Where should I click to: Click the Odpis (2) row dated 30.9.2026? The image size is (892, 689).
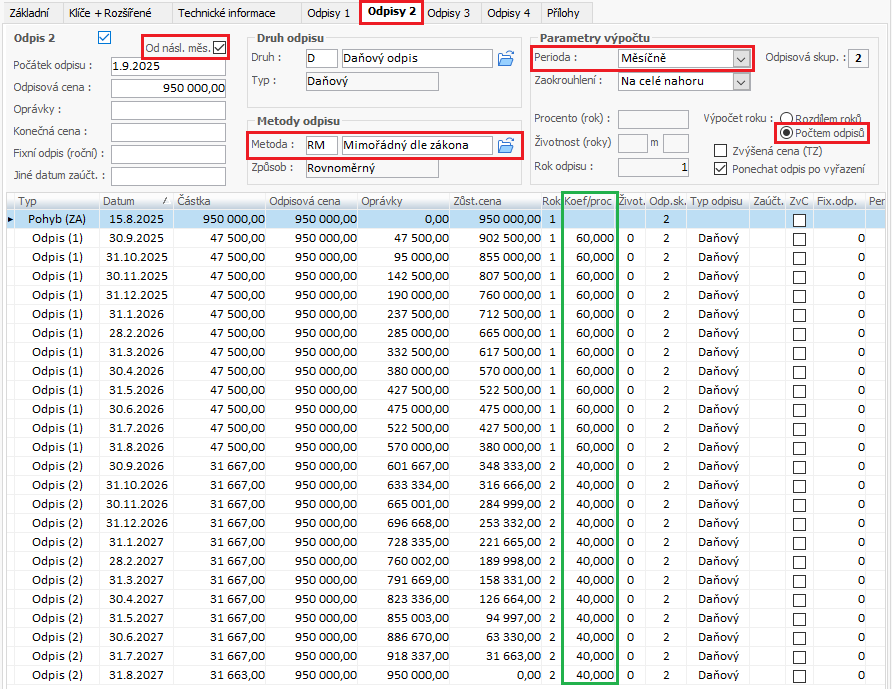point(447,467)
